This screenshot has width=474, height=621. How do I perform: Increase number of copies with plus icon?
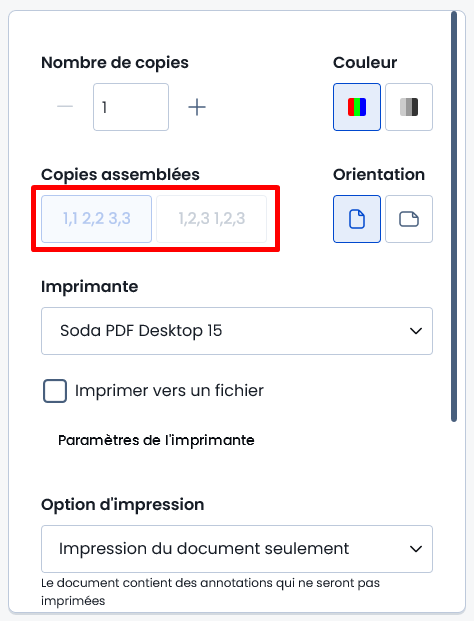click(x=197, y=107)
